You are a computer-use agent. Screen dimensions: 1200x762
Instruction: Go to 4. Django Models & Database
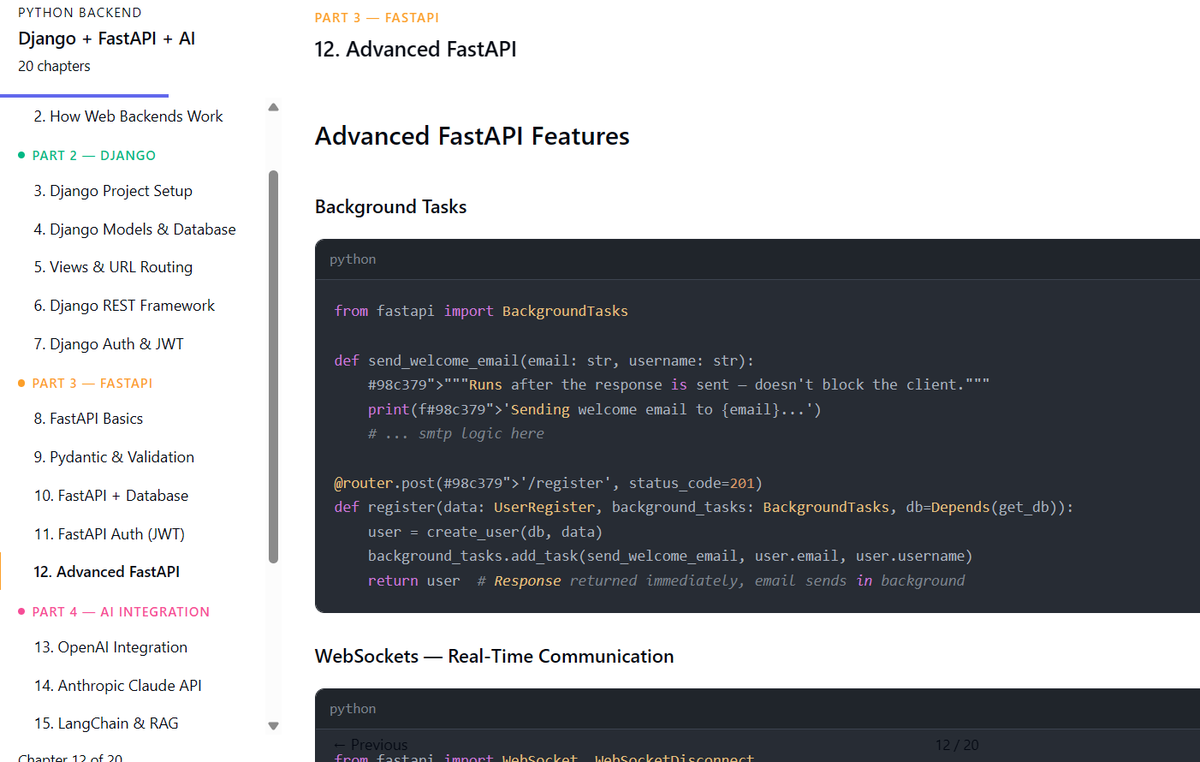135,229
